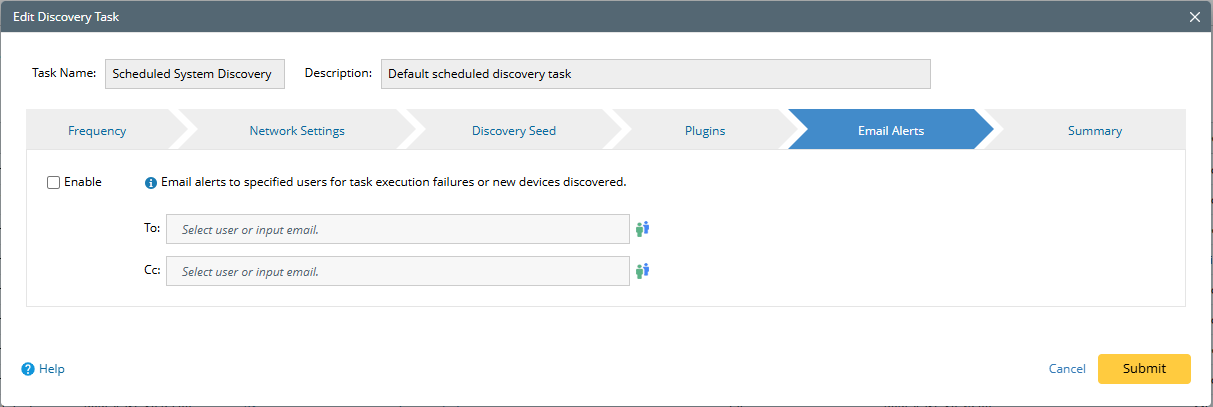This screenshot has width=1213, height=407.
Task: Click the Submit button
Action: (1144, 369)
